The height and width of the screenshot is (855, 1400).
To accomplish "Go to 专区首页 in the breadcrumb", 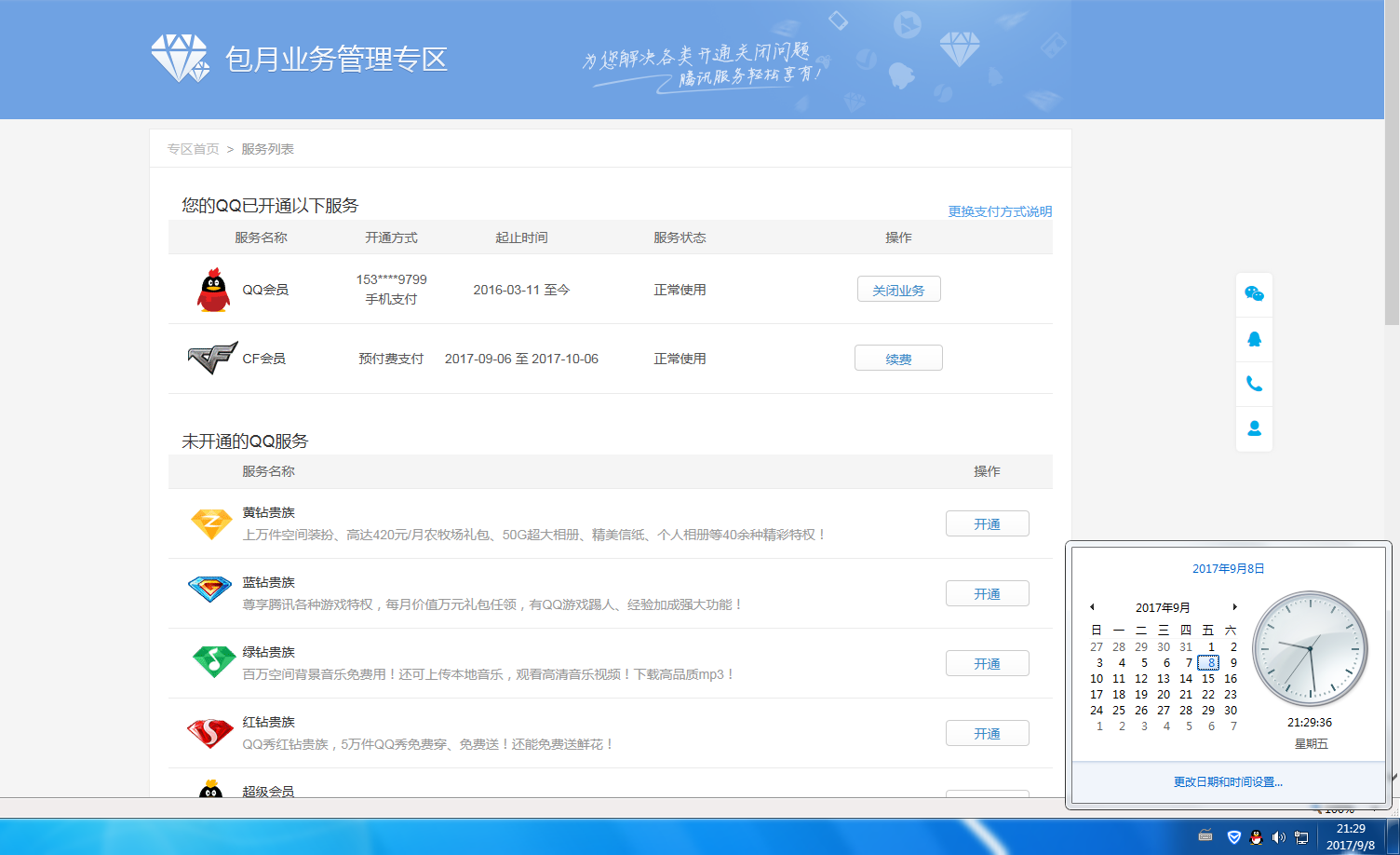I will [x=194, y=149].
